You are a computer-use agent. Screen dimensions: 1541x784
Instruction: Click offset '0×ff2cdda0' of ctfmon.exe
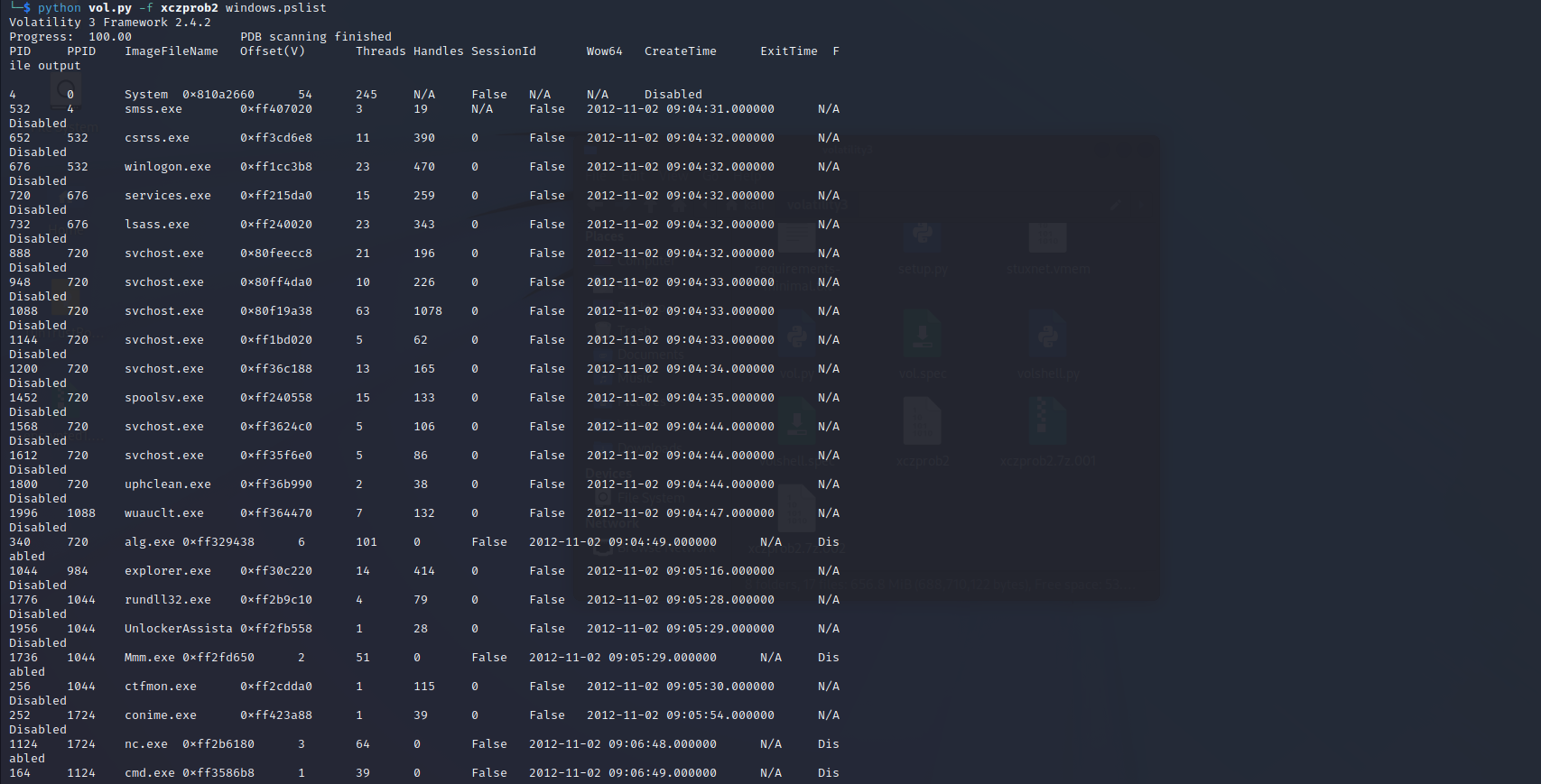point(276,687)
